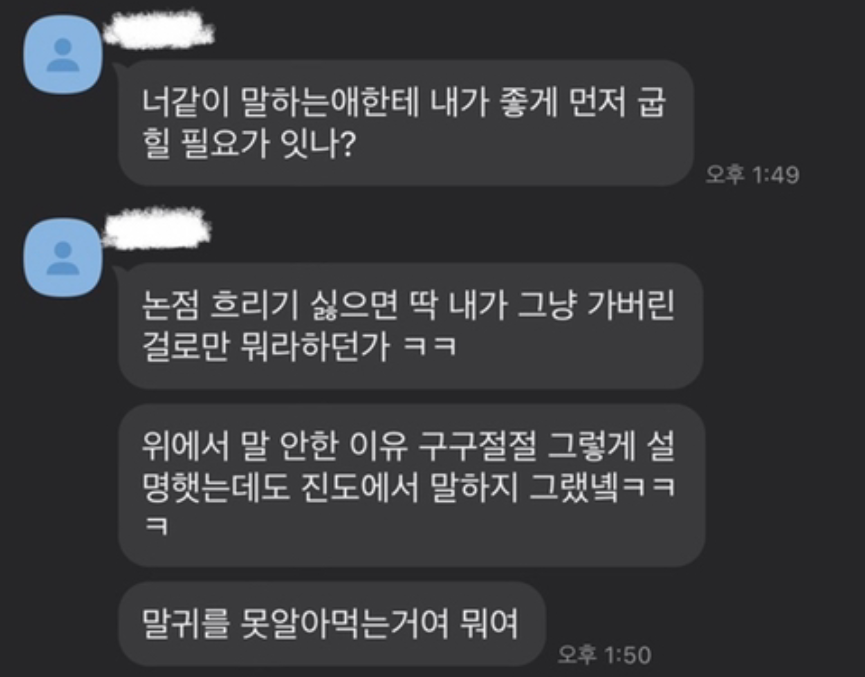Open profile avatar beside the 오후 1:49 message
865x677 pixels.
[x=63, y=55]
